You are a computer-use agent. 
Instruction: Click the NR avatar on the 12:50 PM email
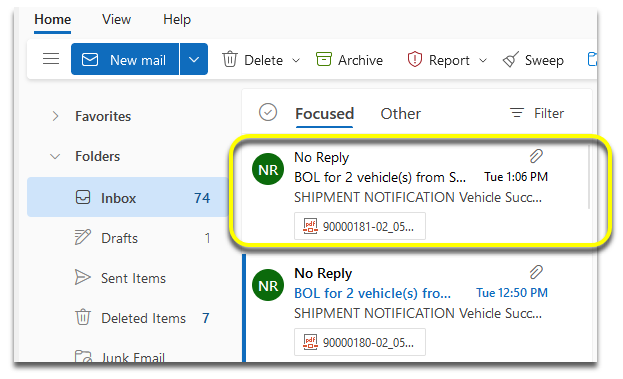(x=268, y=285)
